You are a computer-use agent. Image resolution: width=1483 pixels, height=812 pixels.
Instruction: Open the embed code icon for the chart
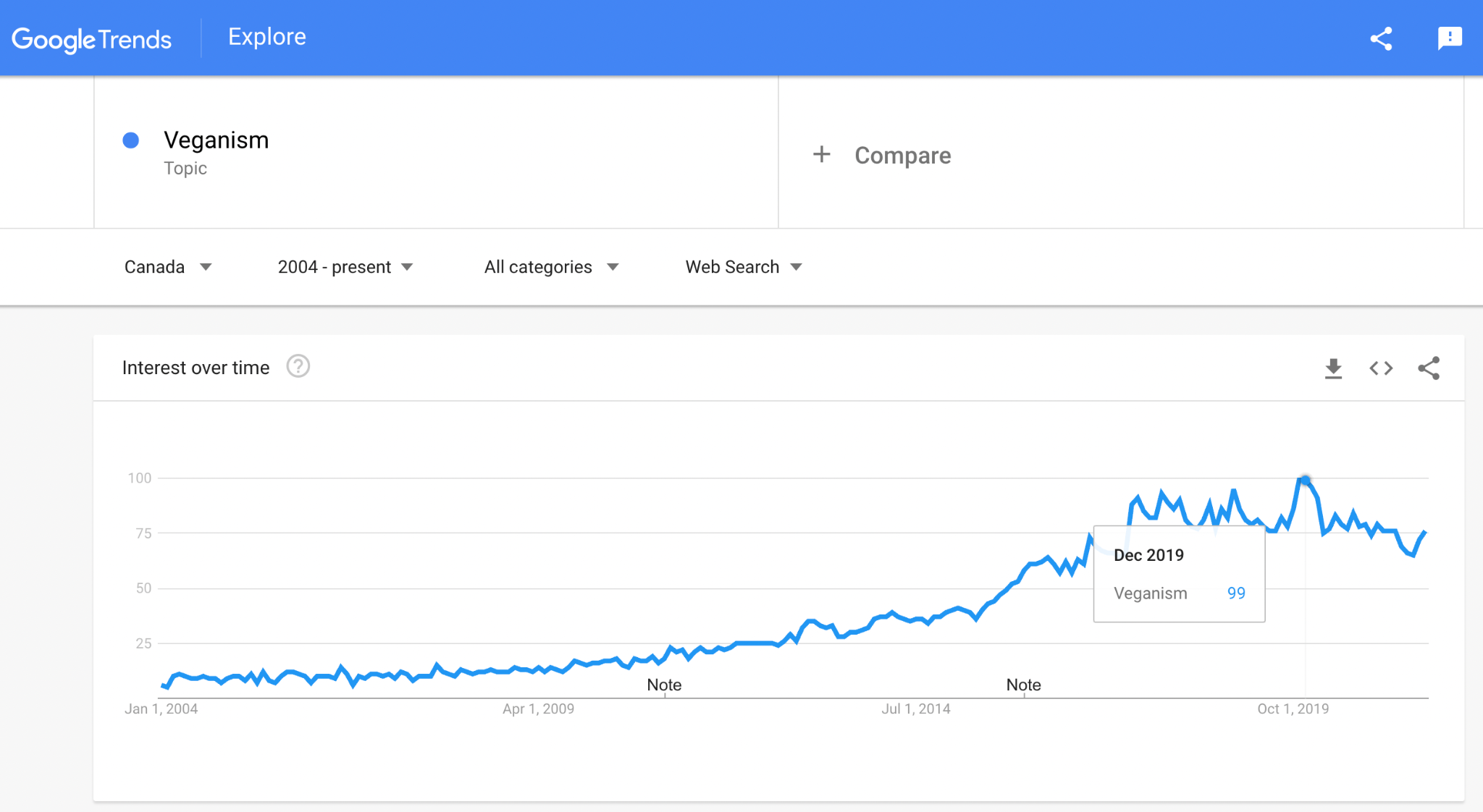1381,368
